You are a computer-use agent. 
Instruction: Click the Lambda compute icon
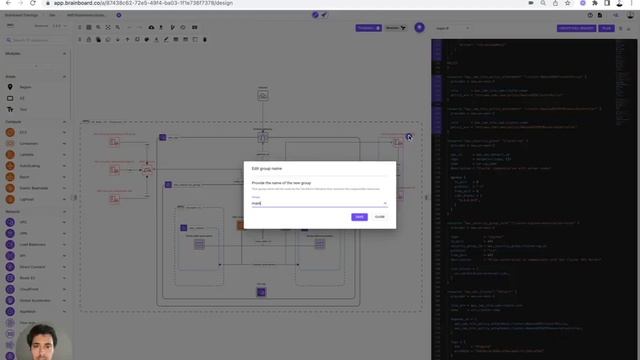click(x=10, y=154)
